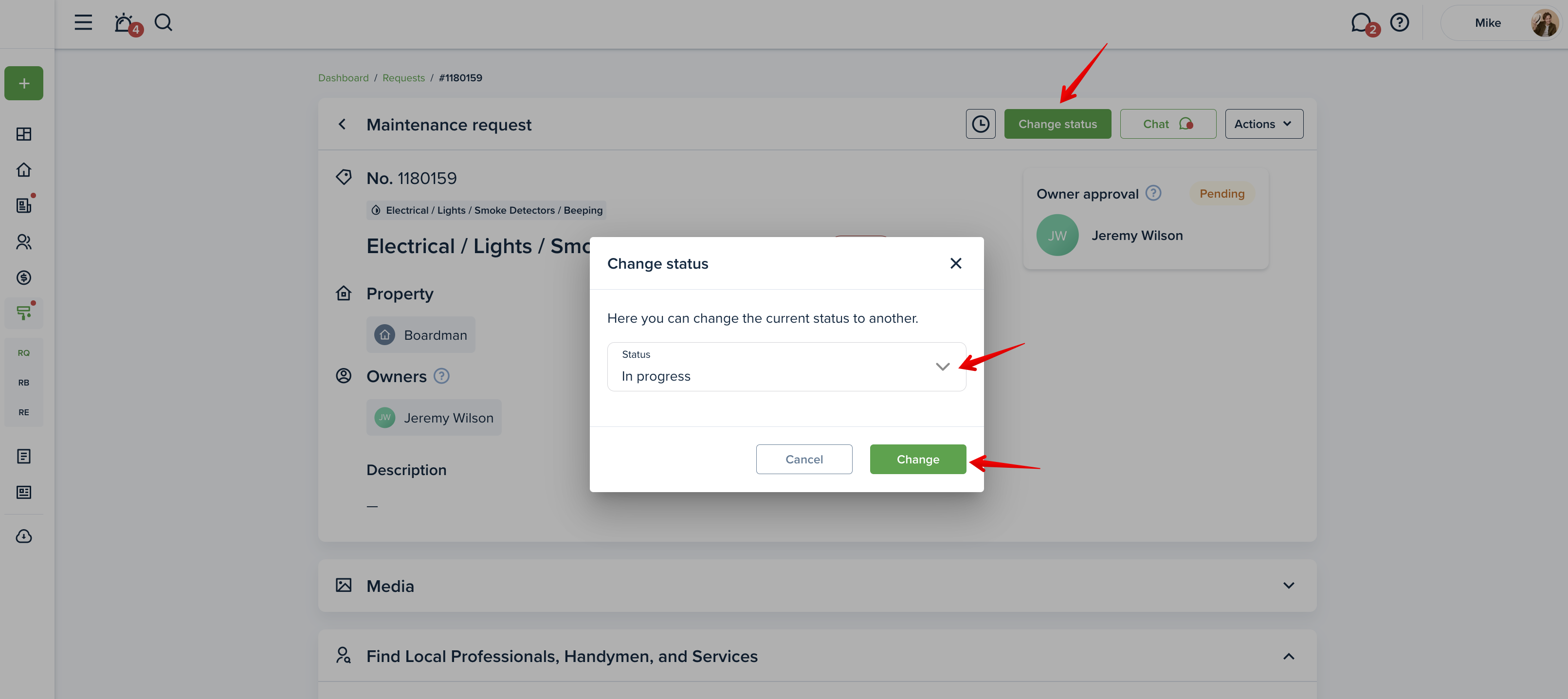Open request history clock icon
1568x699 pixels.
(980, 124)
